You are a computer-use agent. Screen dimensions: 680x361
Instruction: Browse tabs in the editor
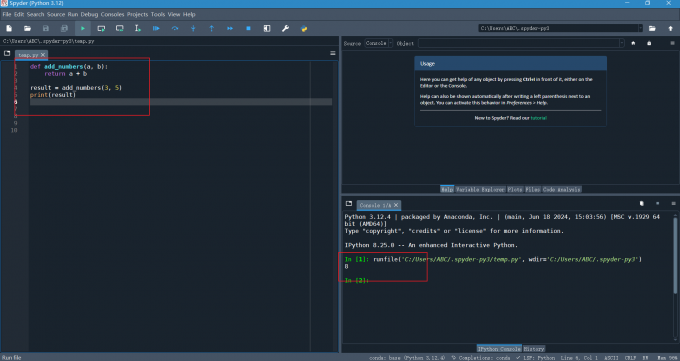click(7, 53)
